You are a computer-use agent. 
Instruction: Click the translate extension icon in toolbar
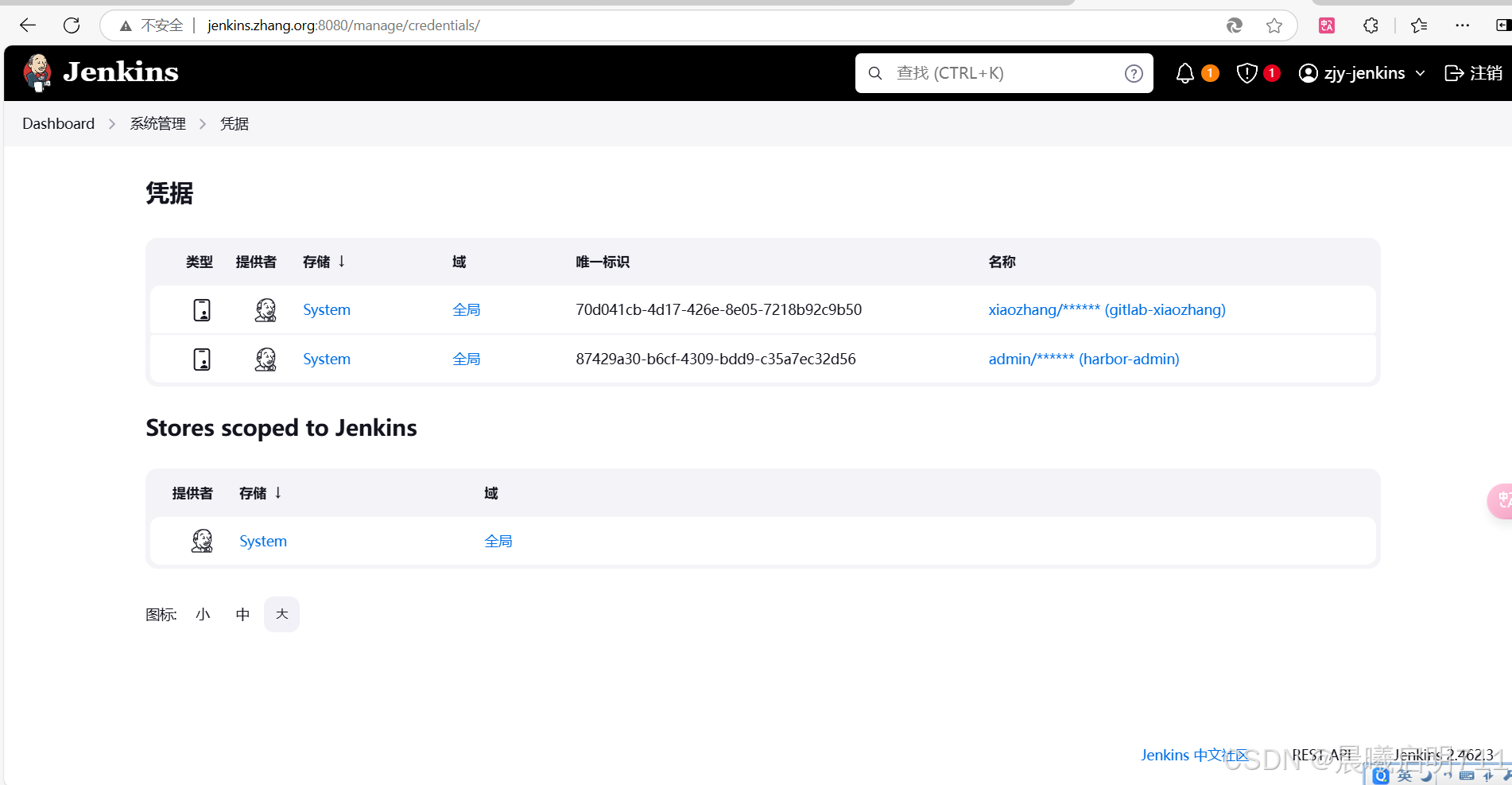(x=1327, y=25)
